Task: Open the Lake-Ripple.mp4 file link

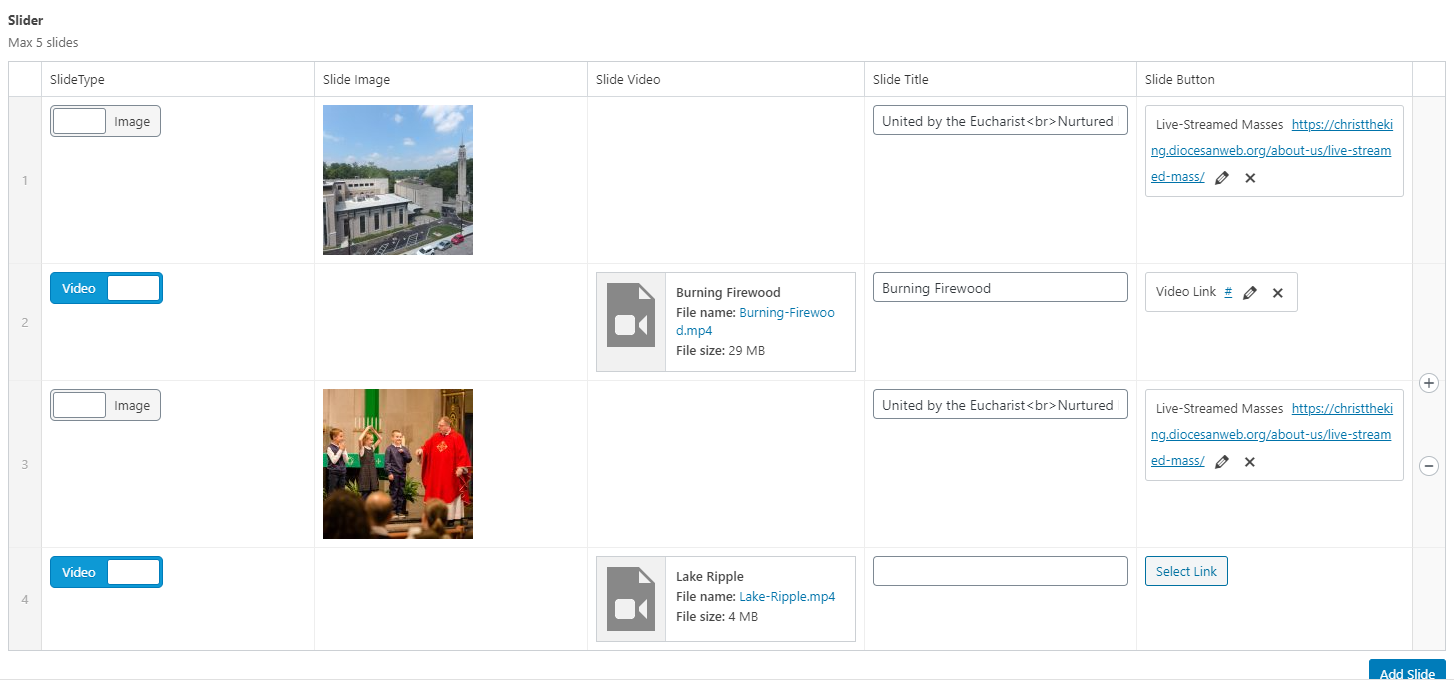Action: [x=786, y=597]
